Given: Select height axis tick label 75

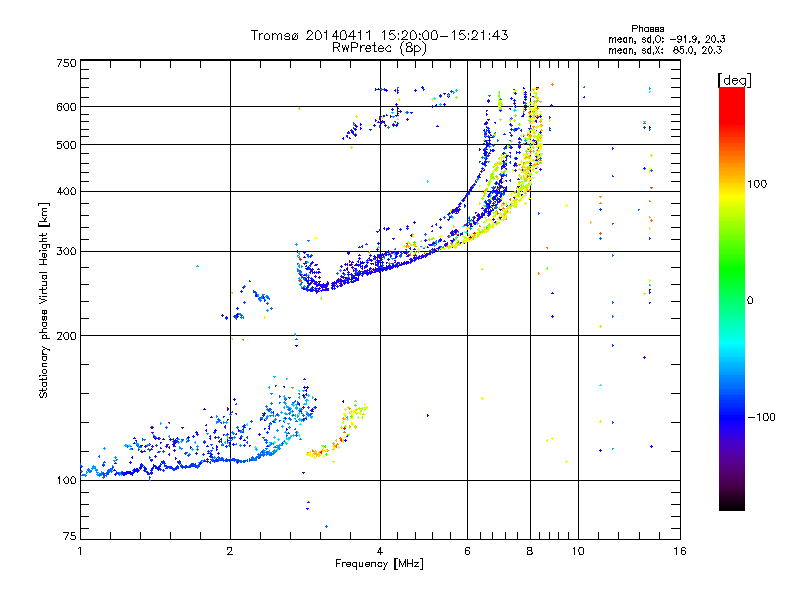Looking at the screenshot, I should (70, 536).
